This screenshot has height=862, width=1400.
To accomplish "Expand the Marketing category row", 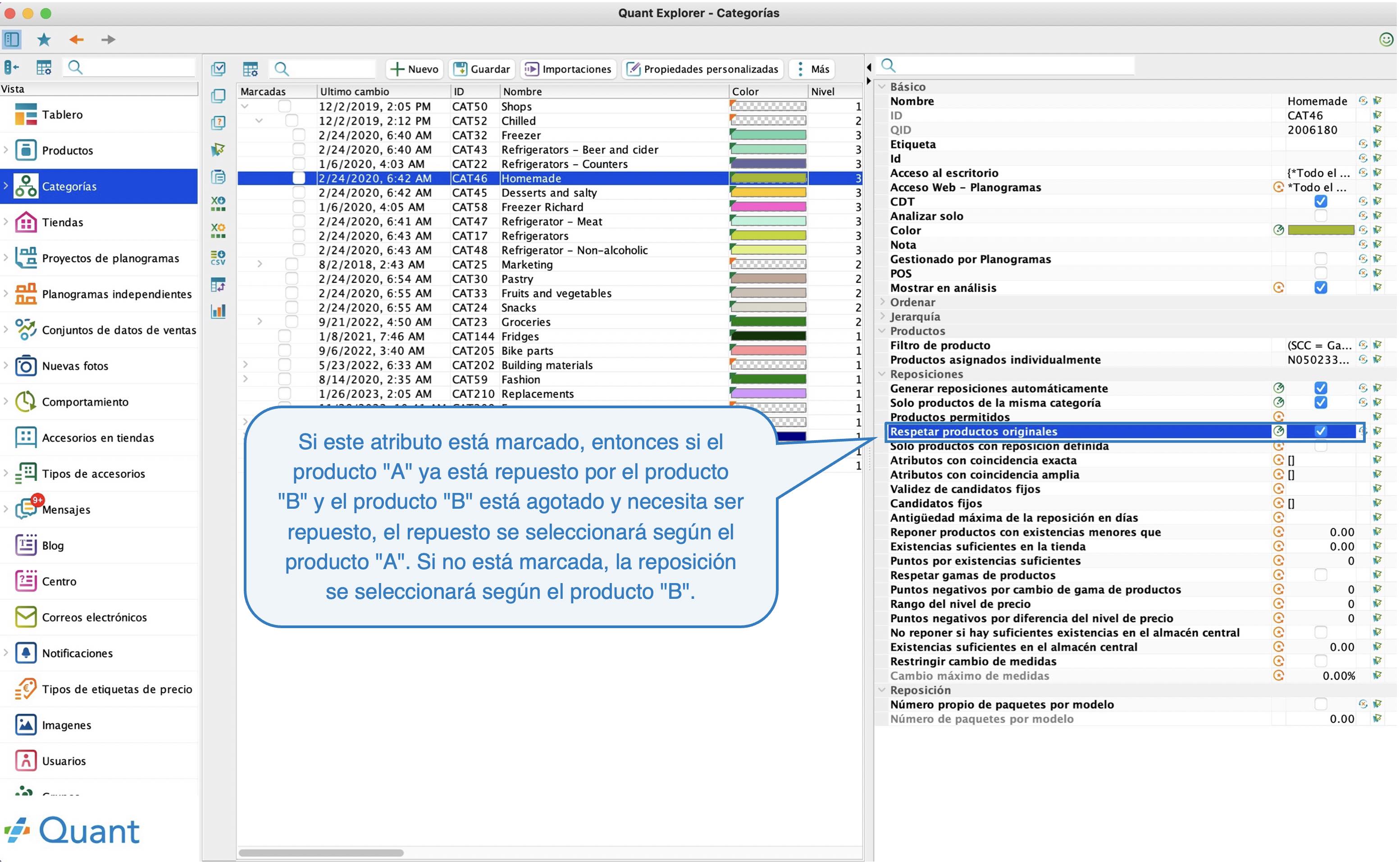I will point(260,264).
